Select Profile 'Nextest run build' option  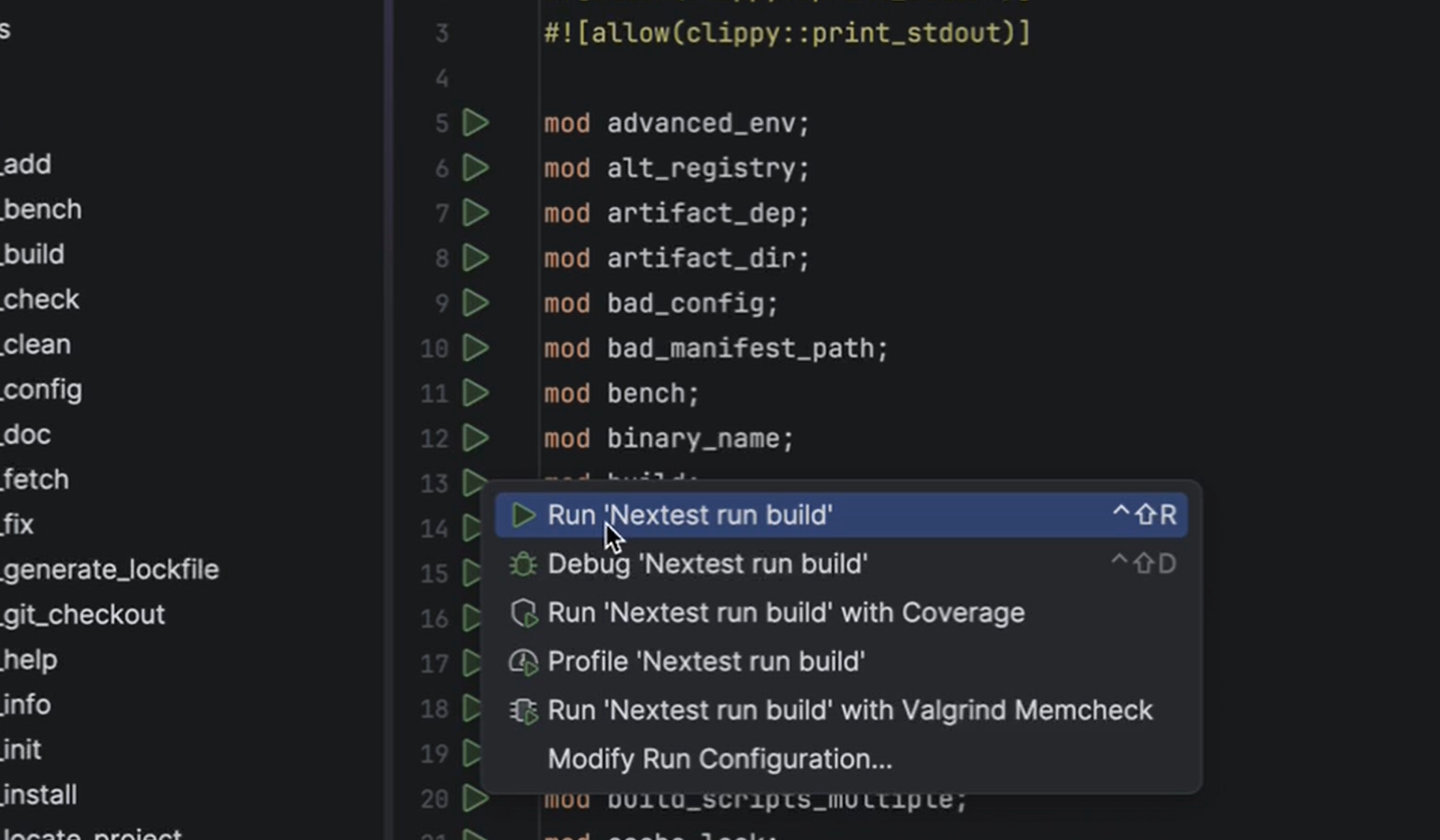841,661
